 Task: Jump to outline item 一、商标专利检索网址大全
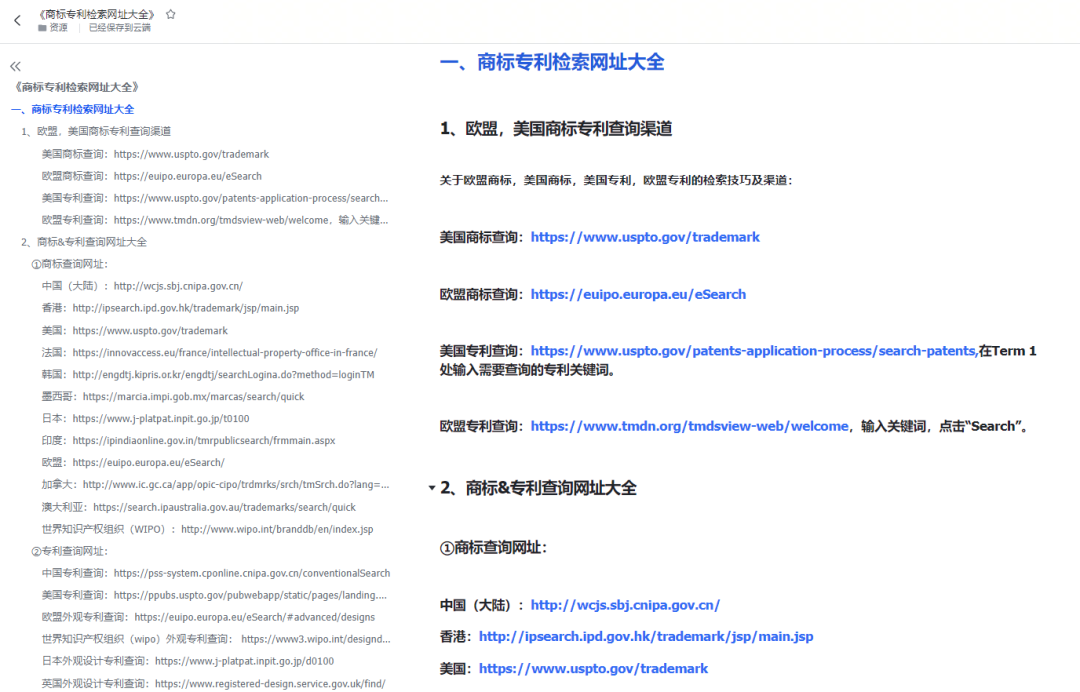(x=72, y=109)
